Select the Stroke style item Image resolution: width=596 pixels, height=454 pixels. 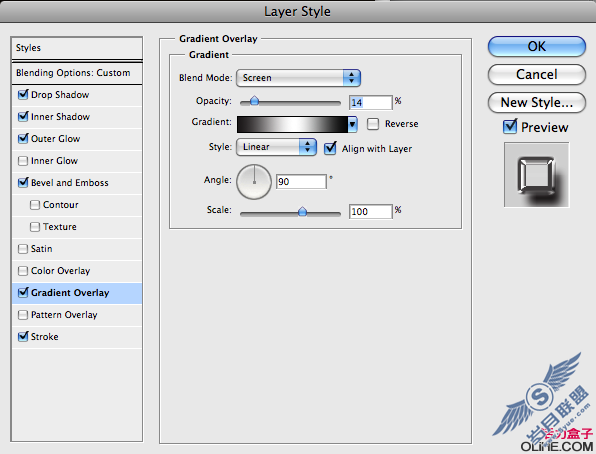(x=77, y=337)
